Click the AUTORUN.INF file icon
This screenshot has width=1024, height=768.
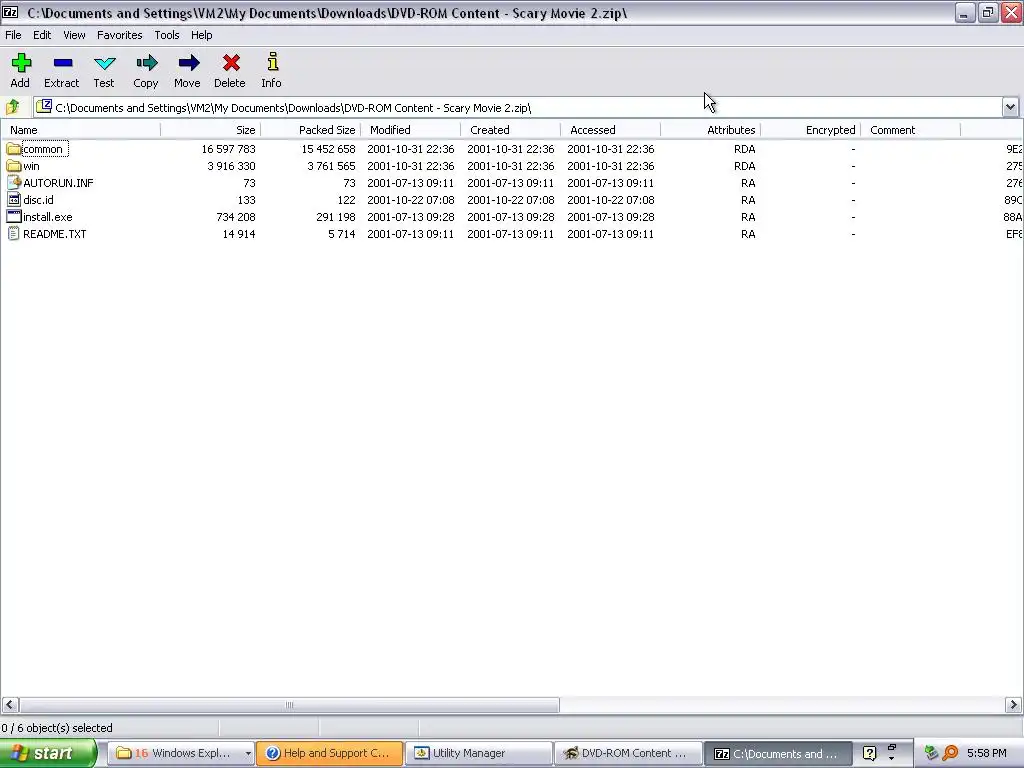point(14,183)
